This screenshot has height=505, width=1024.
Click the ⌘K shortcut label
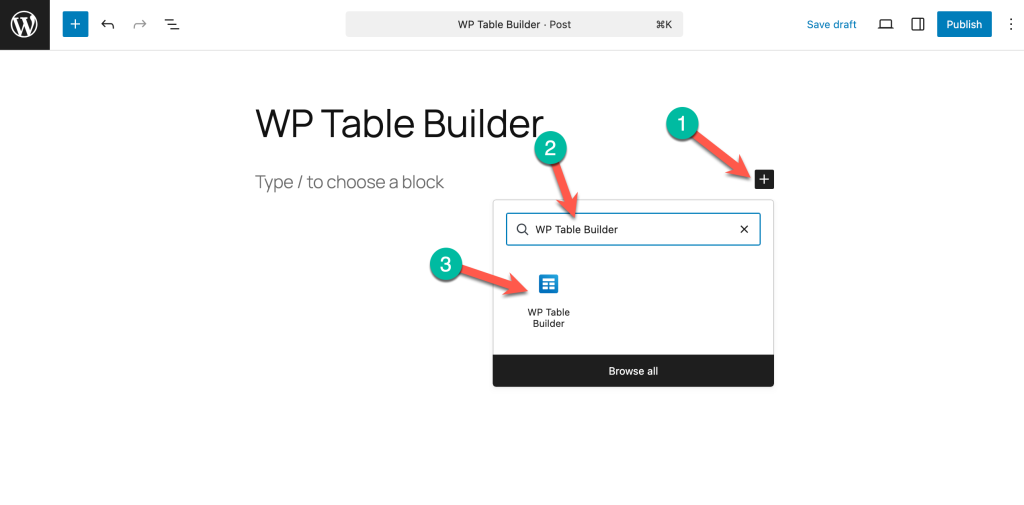point(663,24)
